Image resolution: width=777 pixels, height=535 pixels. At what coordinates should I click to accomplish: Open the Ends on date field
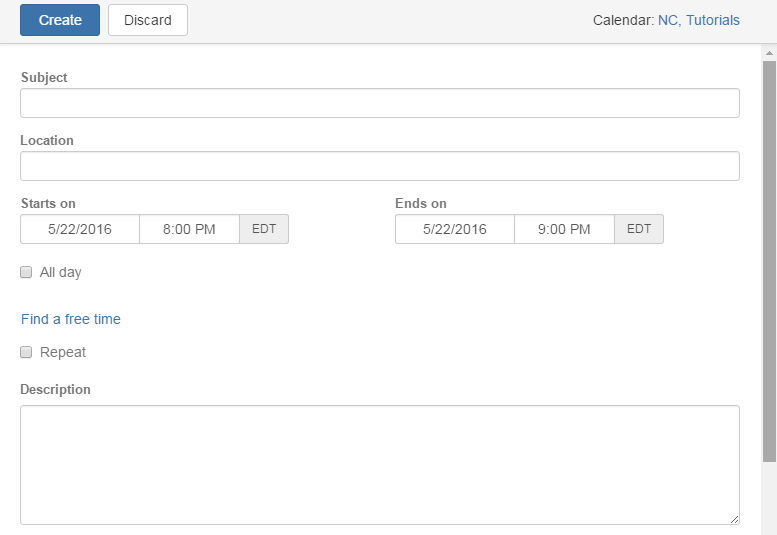pyautogui.click(x=455, y=229)
